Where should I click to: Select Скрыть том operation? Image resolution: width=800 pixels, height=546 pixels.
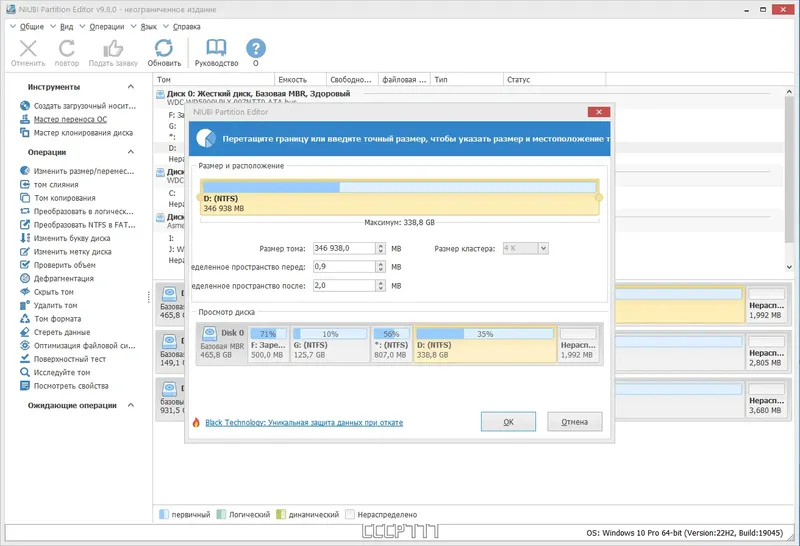click(47, 292)
